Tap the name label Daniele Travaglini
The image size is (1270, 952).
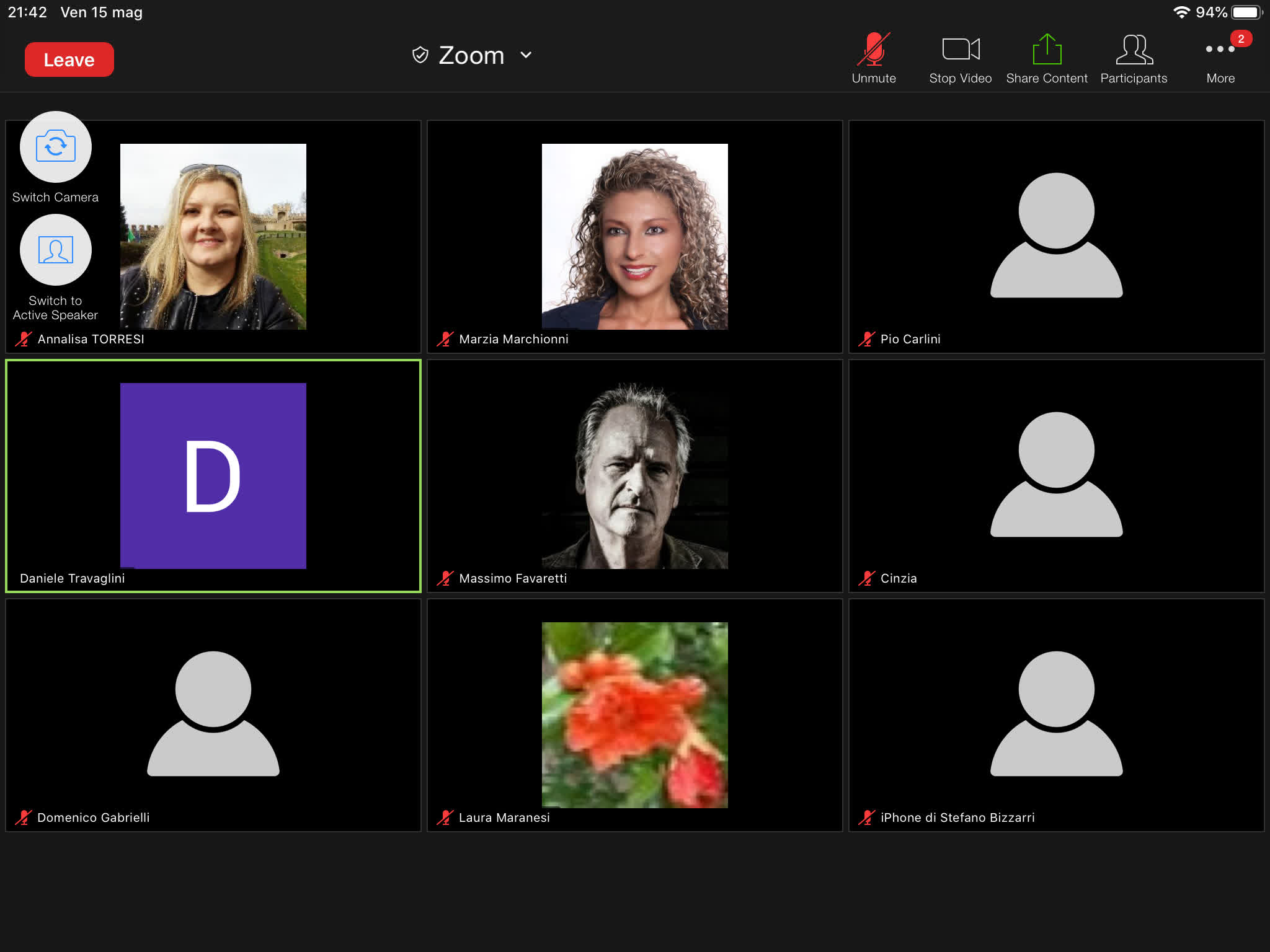[x=72, y=578]
